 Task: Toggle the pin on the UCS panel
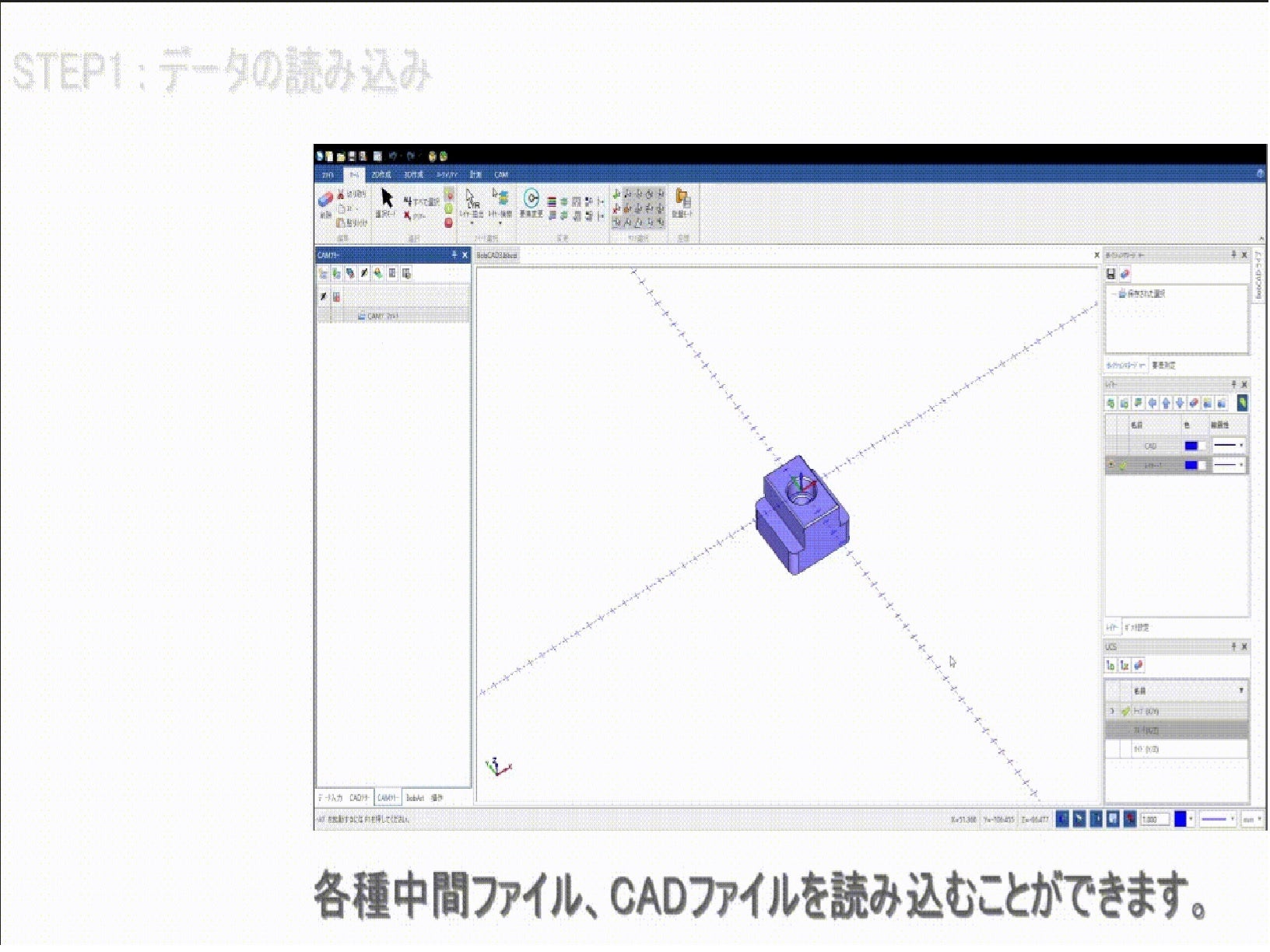click(1233, 646)
